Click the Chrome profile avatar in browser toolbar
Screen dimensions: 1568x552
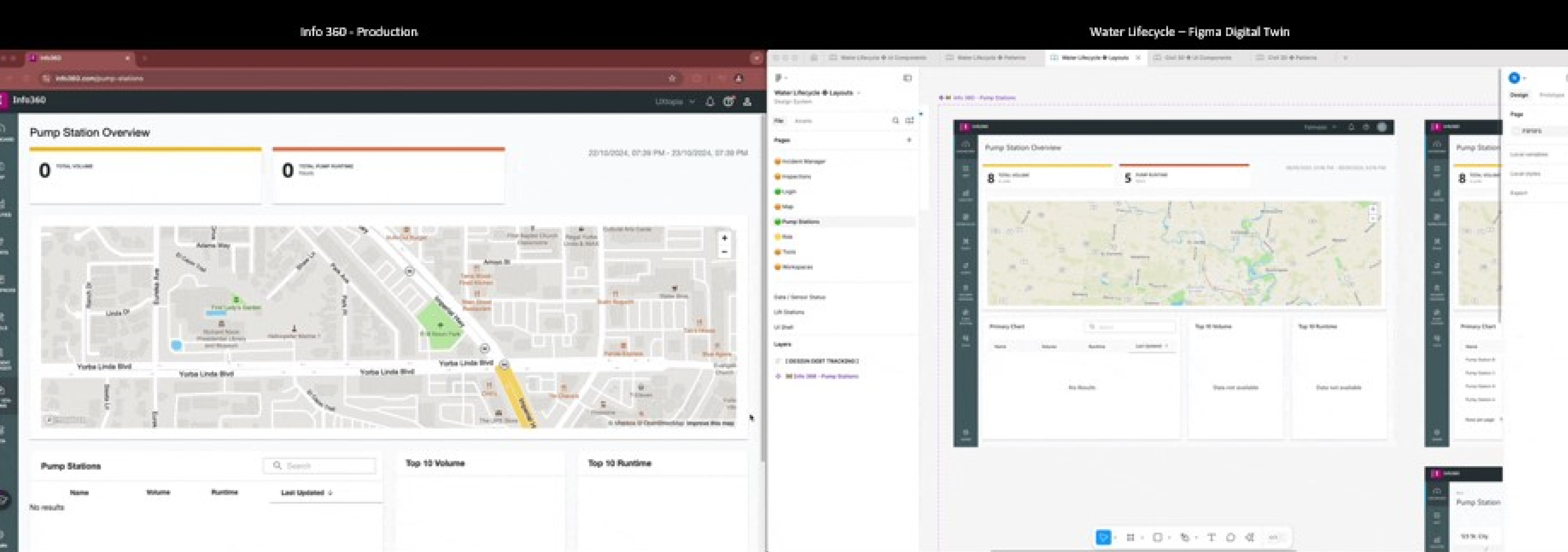point(739,79)
